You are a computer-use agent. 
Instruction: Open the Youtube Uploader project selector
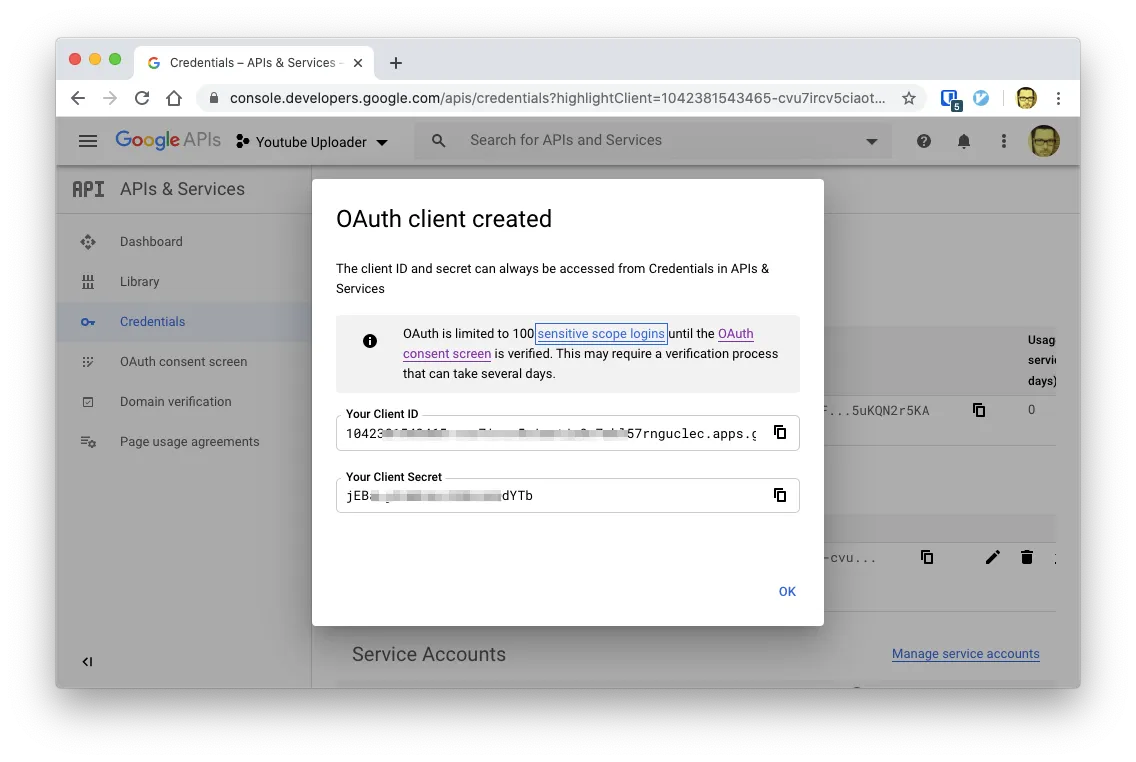point(312,142)
